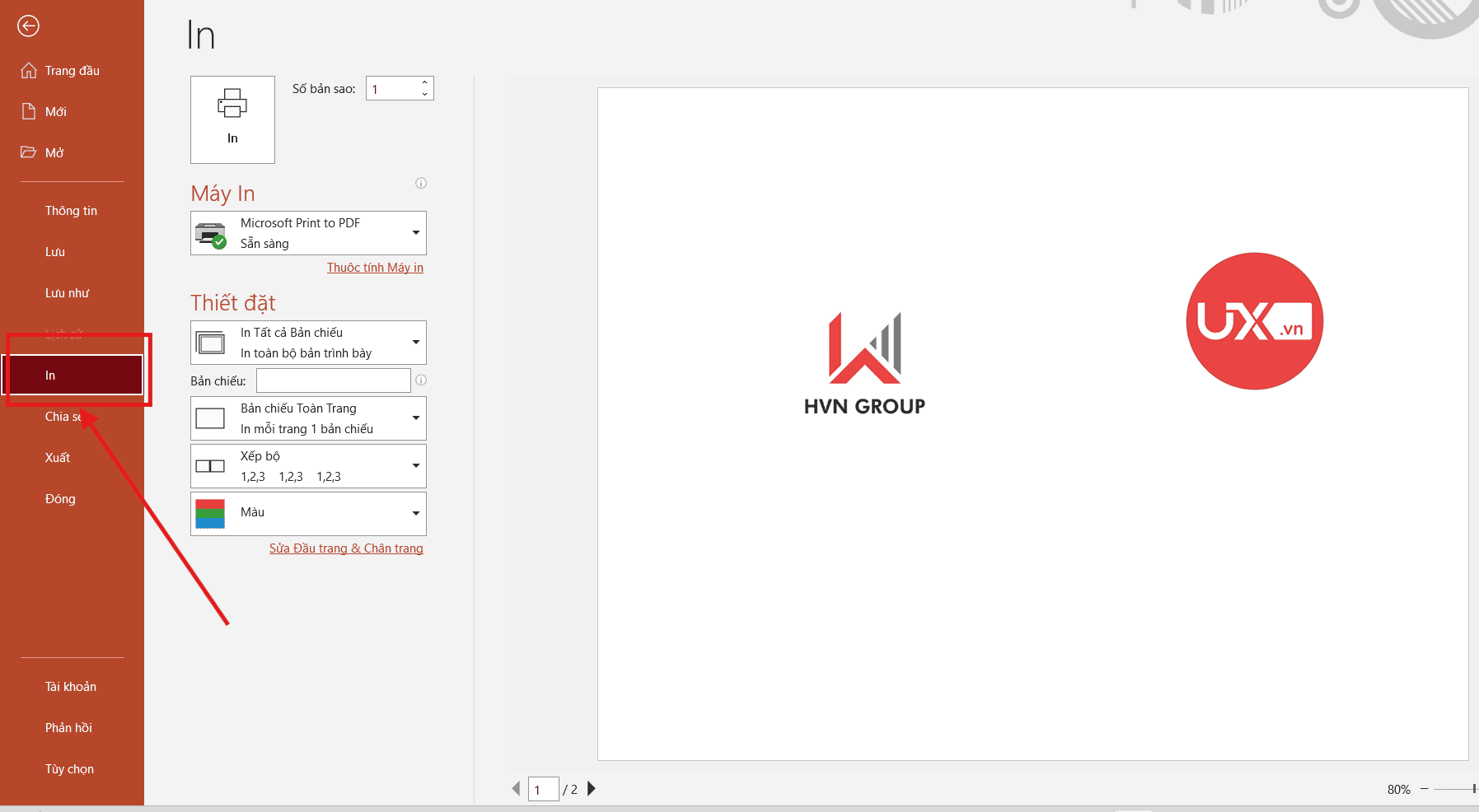Viewport: 1479px width, 812px height.
Task: Go to next preview page arrow
Action: (592, 789)
